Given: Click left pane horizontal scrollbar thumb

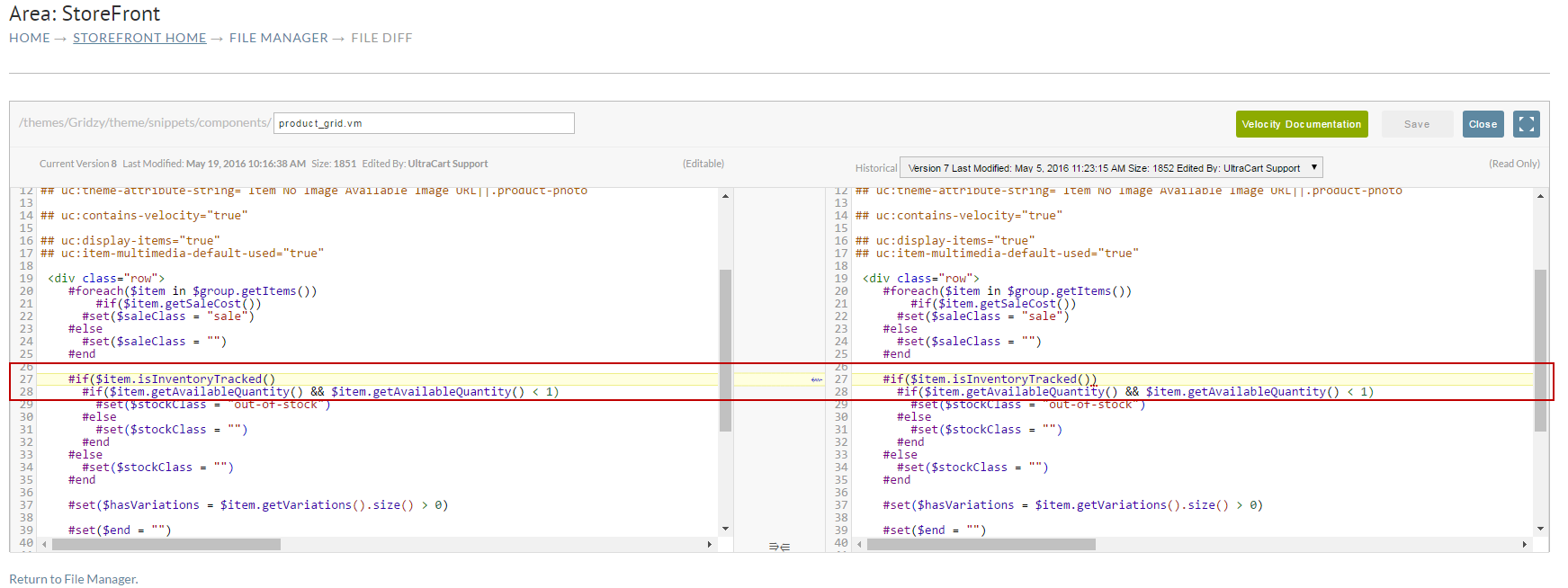Looking at the screenshot, I should click(166, 544).
